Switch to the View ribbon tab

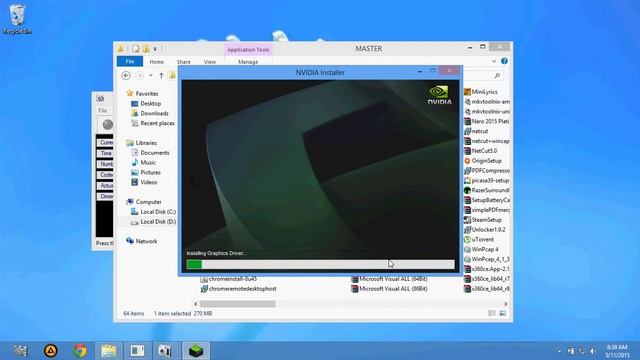(x=210, y=62)
